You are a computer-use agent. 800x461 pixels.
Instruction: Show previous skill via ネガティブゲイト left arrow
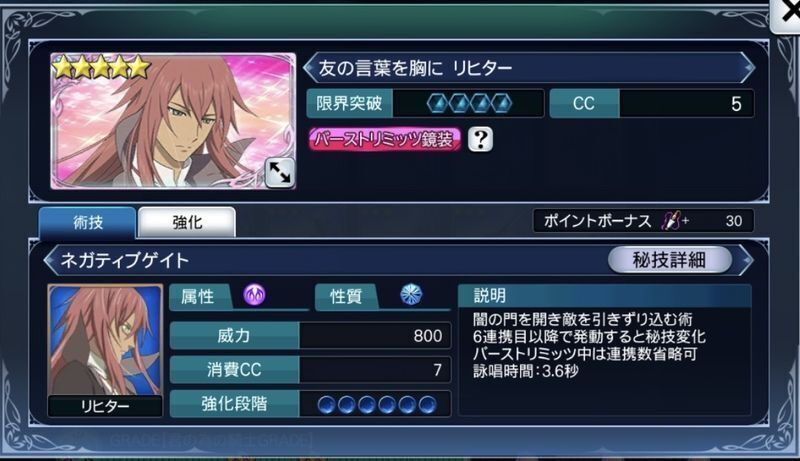point(51,260)
